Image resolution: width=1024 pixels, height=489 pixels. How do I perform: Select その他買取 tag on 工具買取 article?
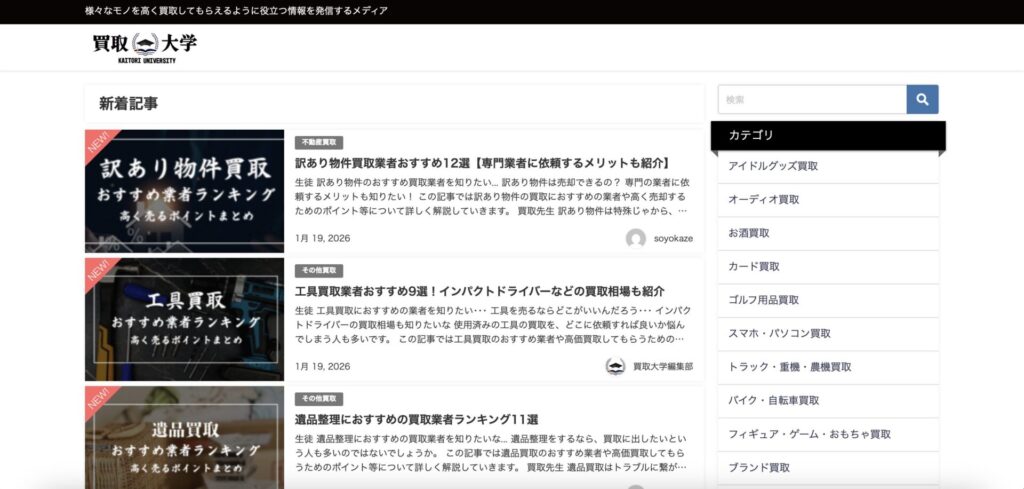point(319,271)
